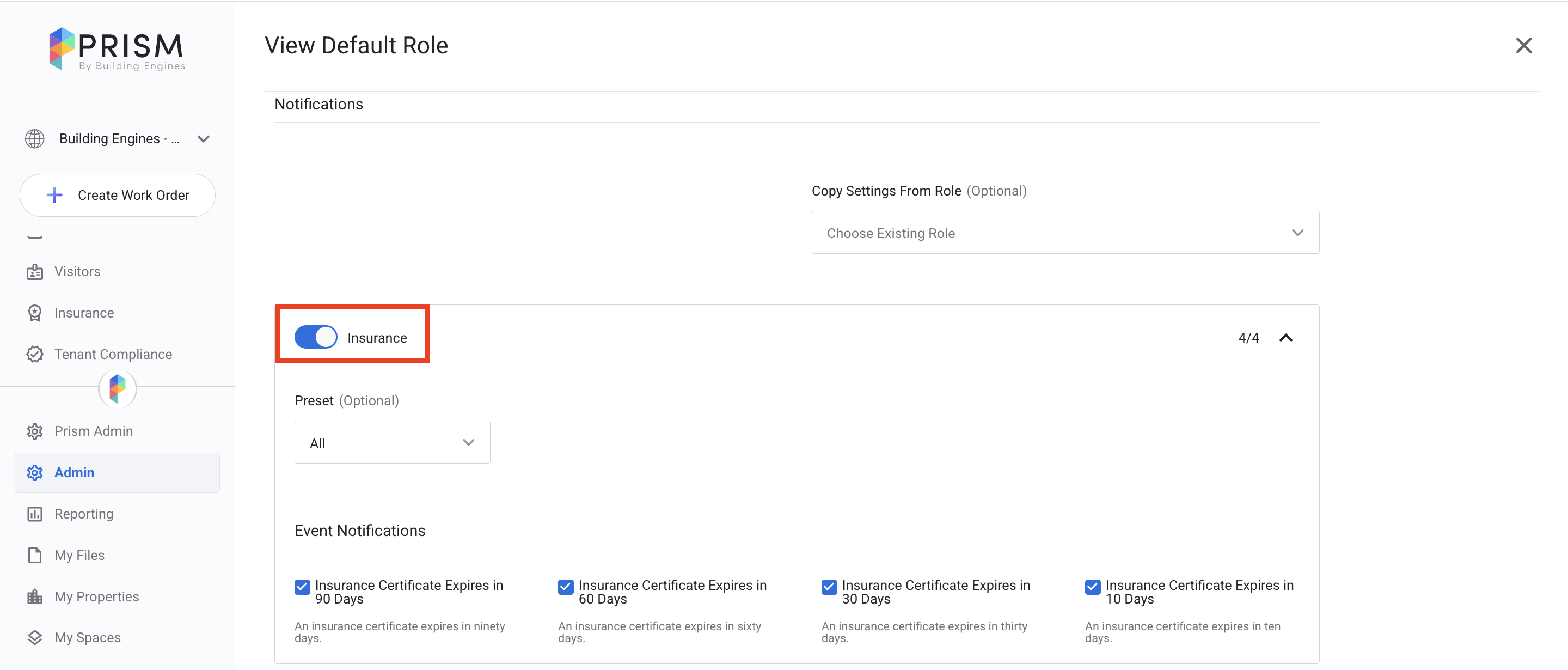Click the Insurance ribbon icon in sidebar

(x=35, y=313)
